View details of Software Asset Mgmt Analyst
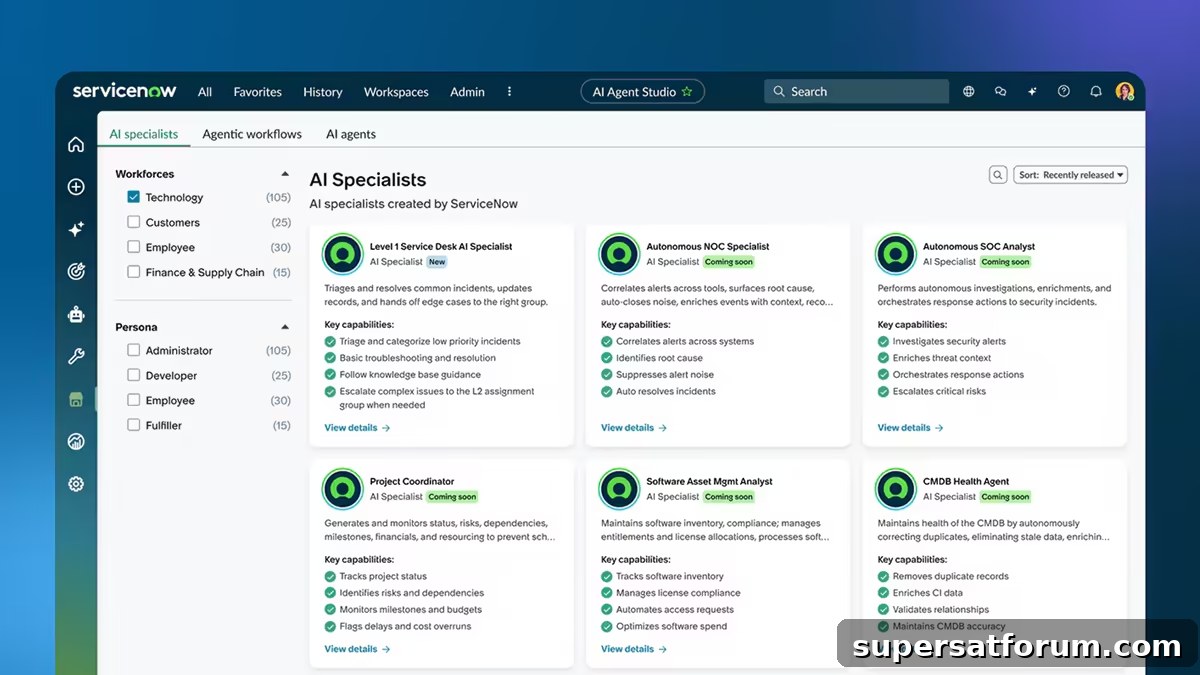 point(634,649)
